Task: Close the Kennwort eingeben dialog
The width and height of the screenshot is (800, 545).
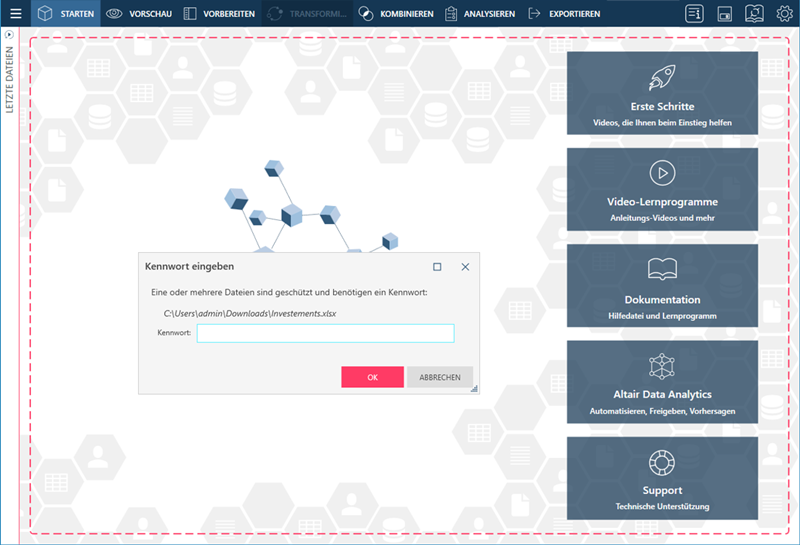Action: coord(465,267)
